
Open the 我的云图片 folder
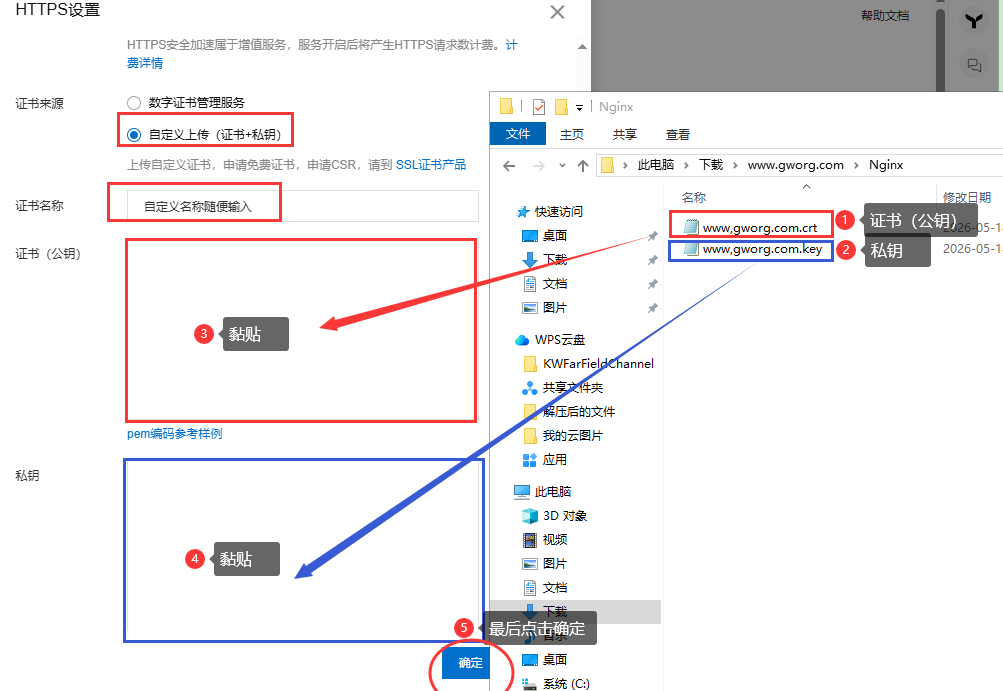(573, 436)
